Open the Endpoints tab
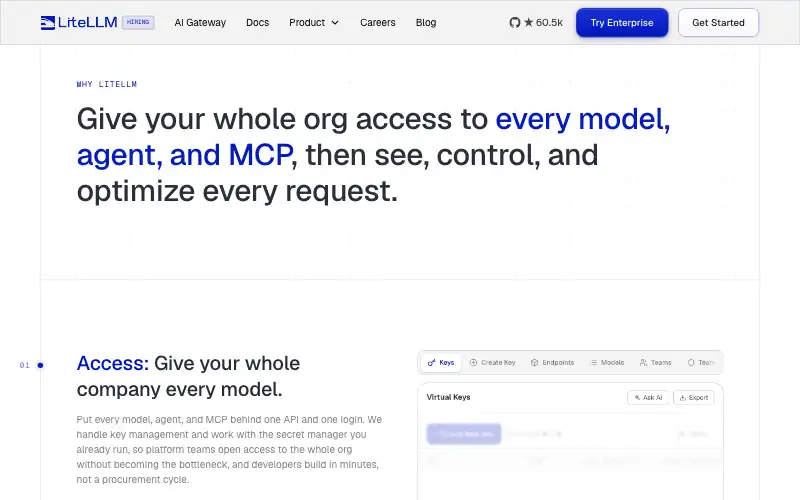Viewport: 800px width, 500px height. pos(553,363)
